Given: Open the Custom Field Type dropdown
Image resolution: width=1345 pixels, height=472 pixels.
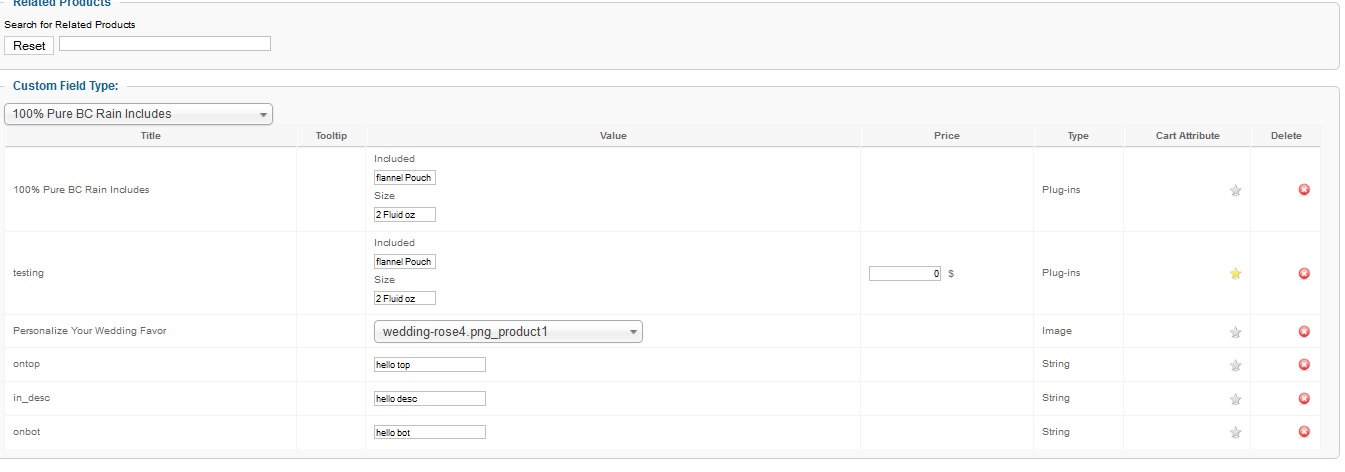Looking at the screenshot, I should tap(138, 114).
